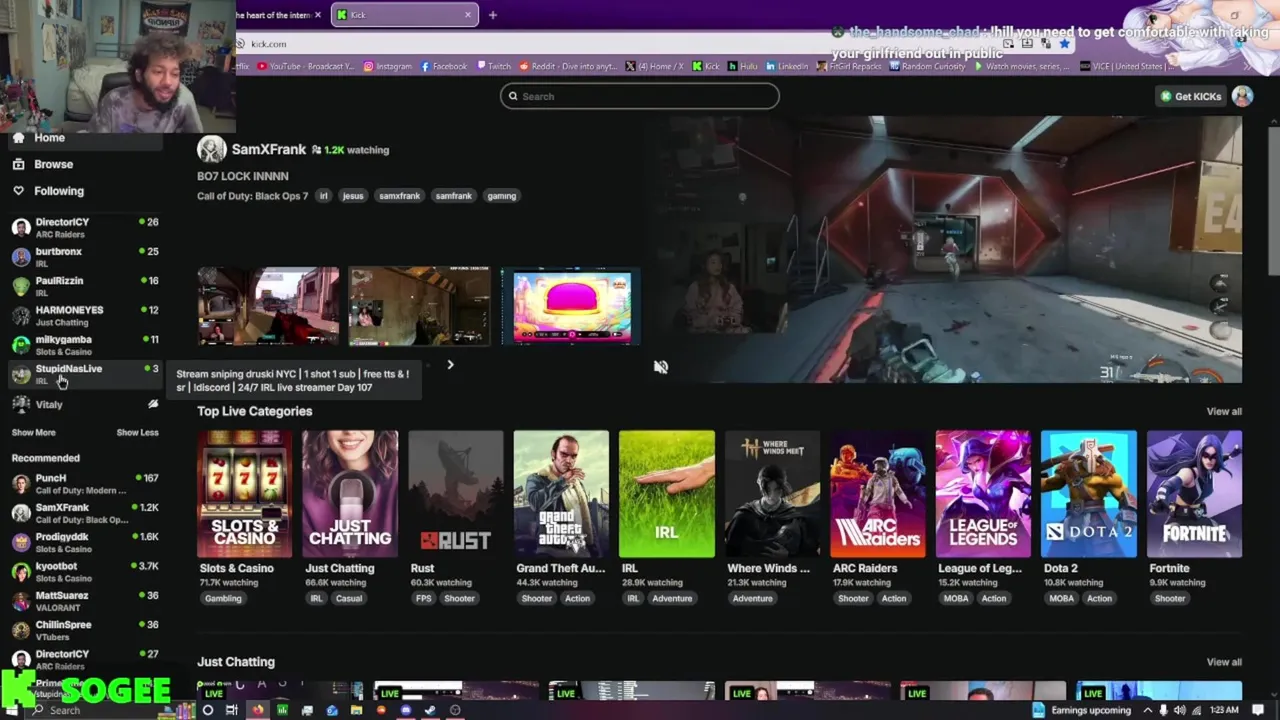Open SamXFrank featured streamer avatar
This screenshot has height=720, width=1280.
211,150
